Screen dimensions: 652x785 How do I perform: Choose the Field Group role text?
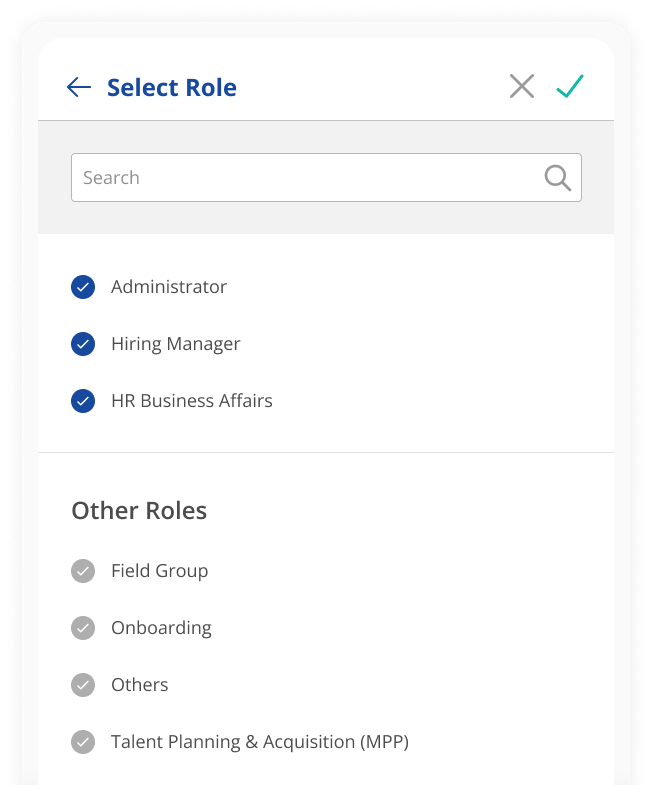pyautogui.click(x=159, y=571)
